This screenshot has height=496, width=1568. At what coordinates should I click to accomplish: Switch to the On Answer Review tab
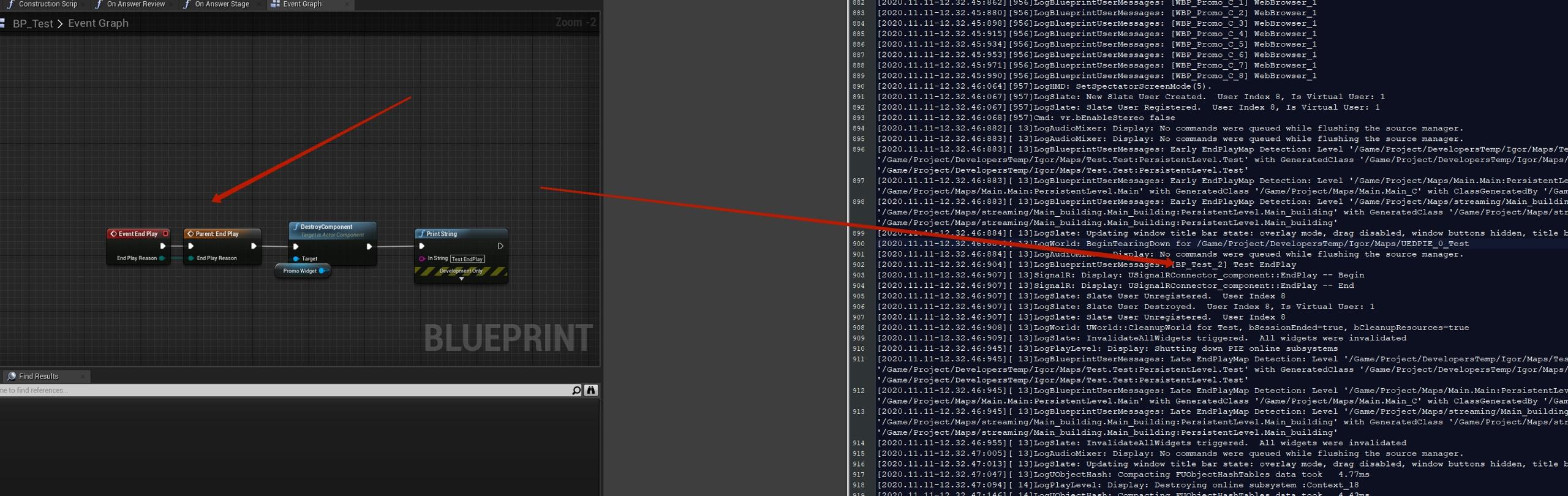coord(135,4)
